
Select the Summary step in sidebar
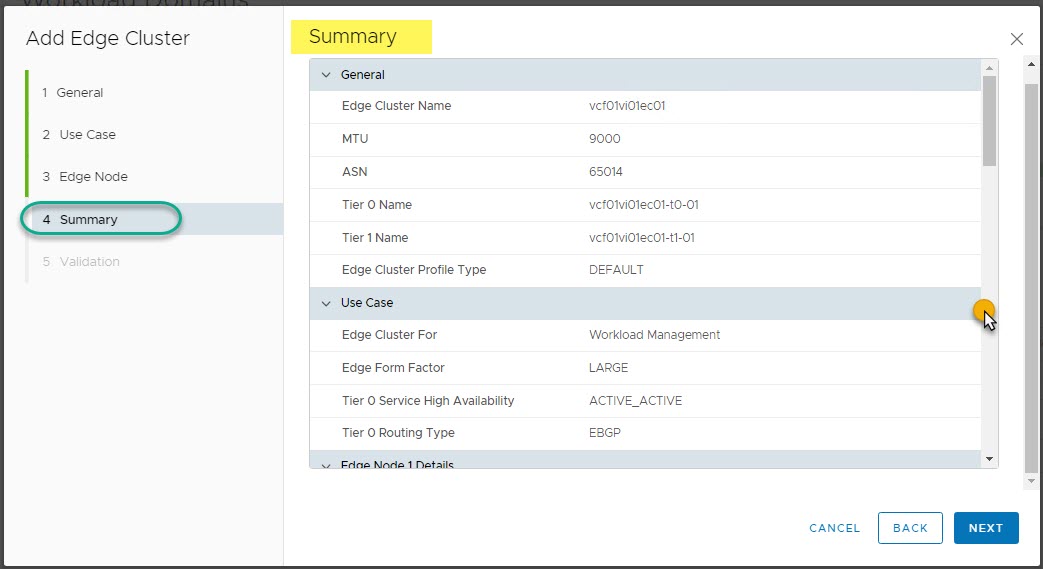pyautogui.click(x=88, y=220)
